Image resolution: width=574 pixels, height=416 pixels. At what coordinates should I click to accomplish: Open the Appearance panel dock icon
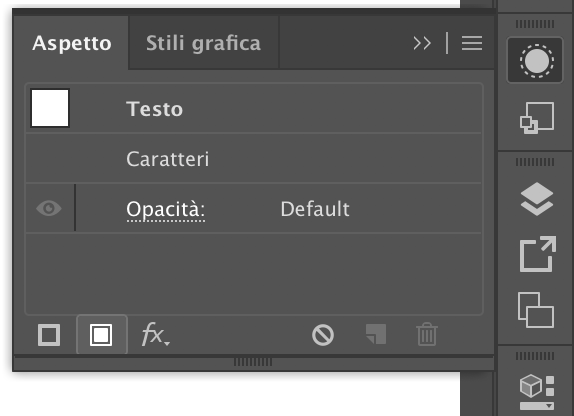tap(535, 60)
